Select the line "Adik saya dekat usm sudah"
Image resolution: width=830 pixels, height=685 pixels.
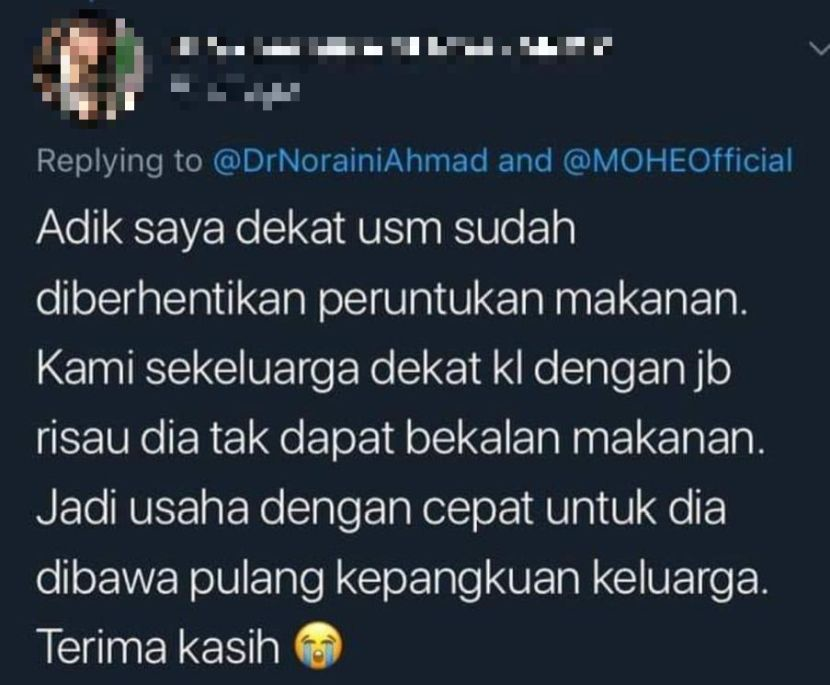tap(306, 229)
